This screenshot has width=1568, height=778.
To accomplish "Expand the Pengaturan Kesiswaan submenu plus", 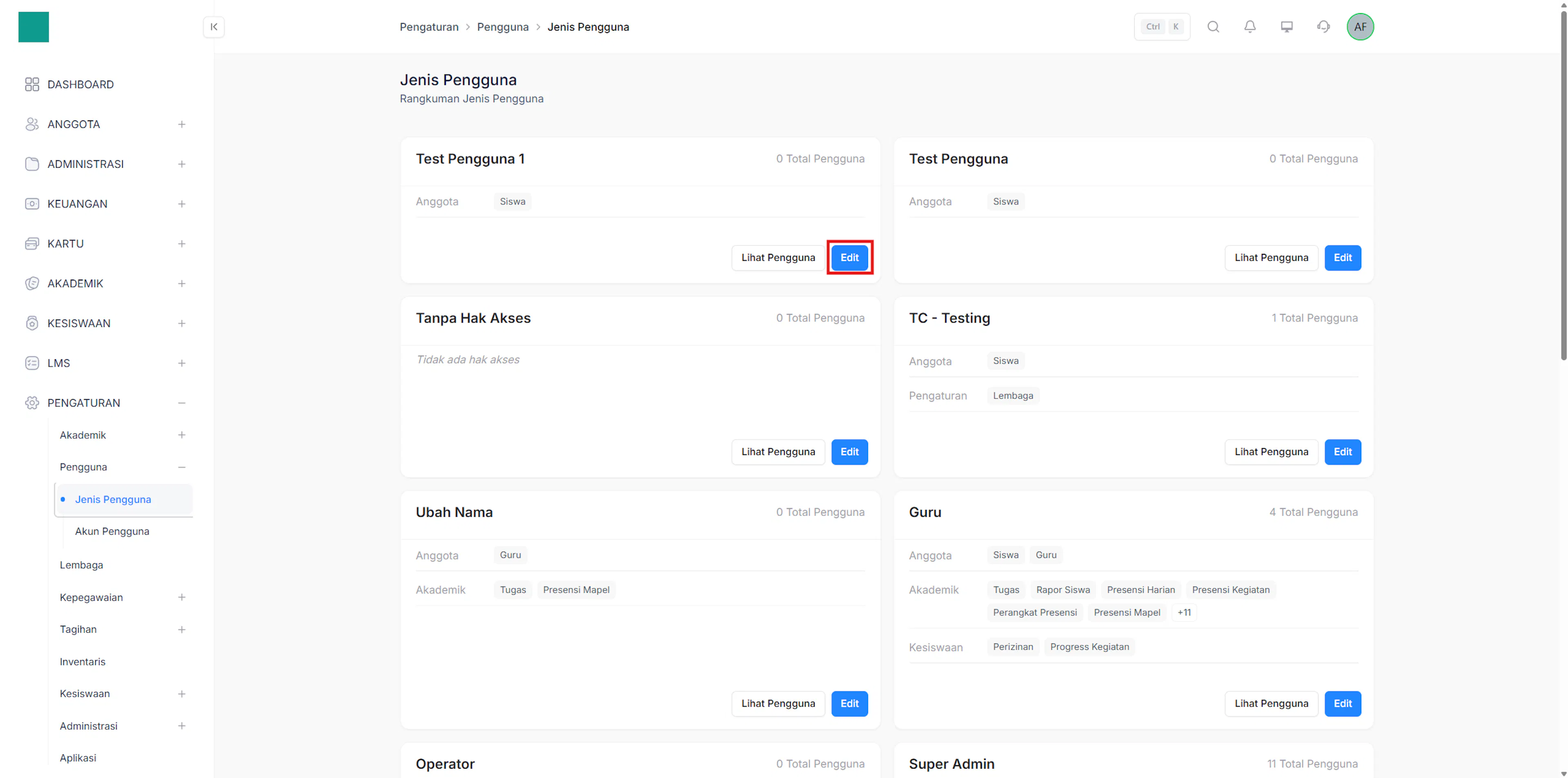I will 181,694.
